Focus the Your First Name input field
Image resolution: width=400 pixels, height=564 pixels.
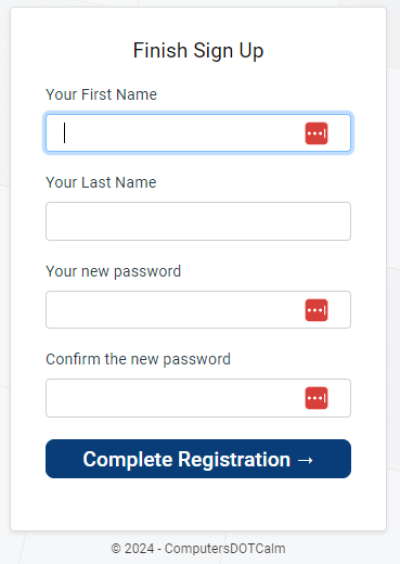pos(198,133)
